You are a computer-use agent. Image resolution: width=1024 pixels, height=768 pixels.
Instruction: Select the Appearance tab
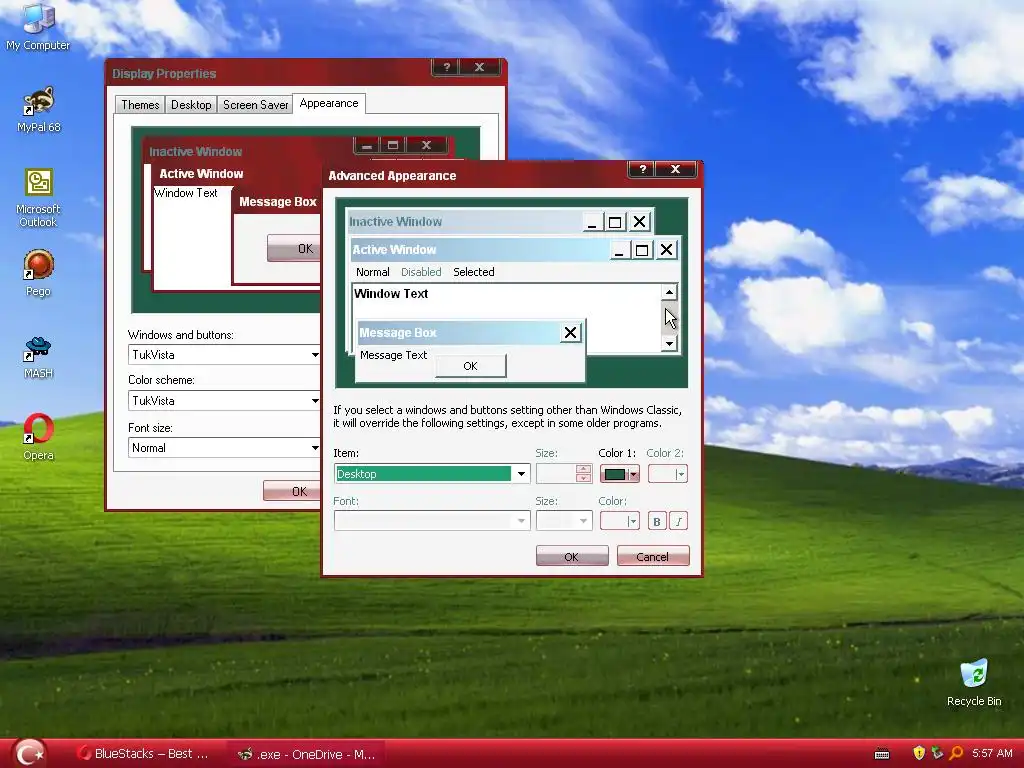click(328, 103)
